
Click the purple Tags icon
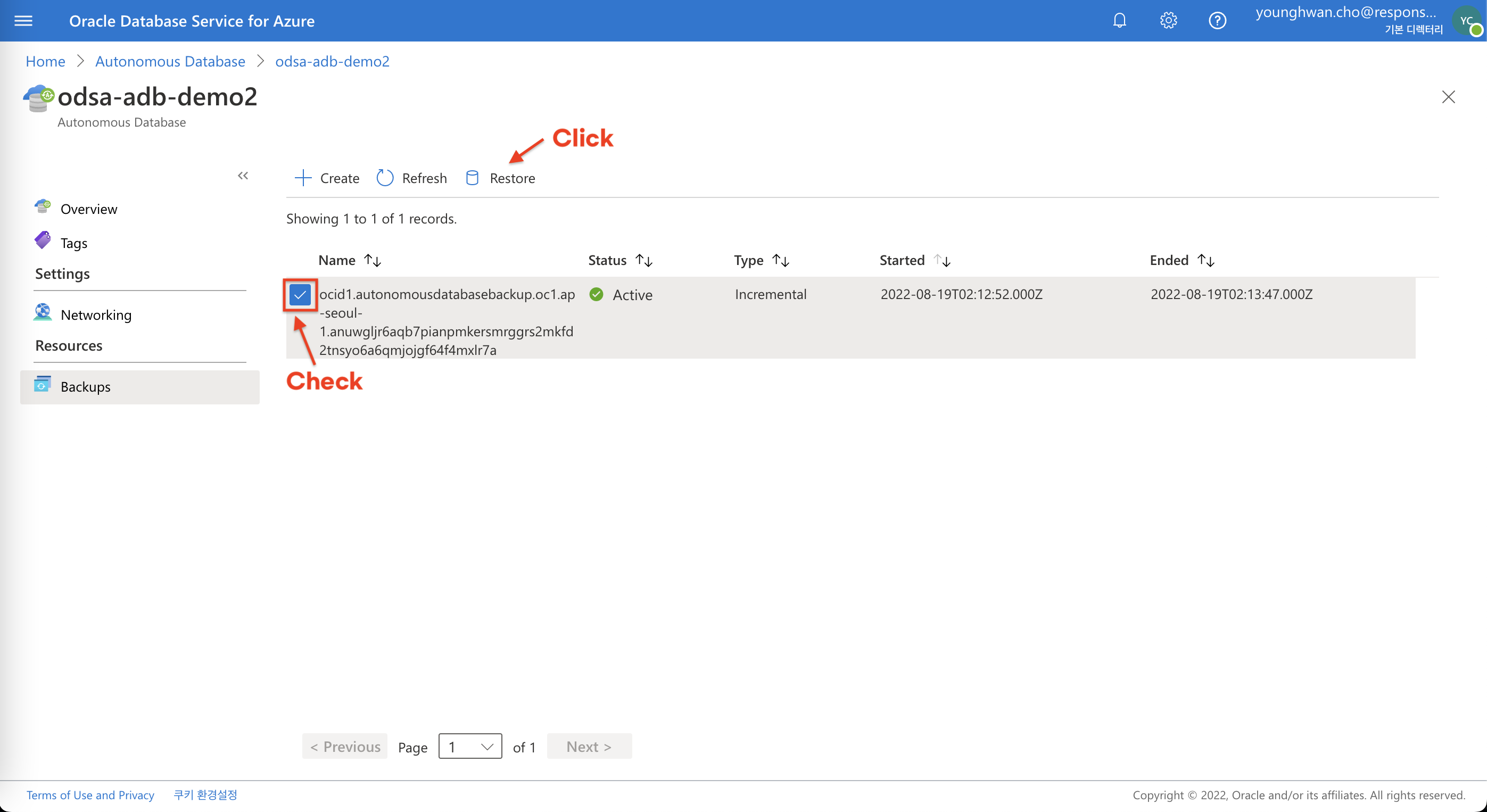pos(42,240)
